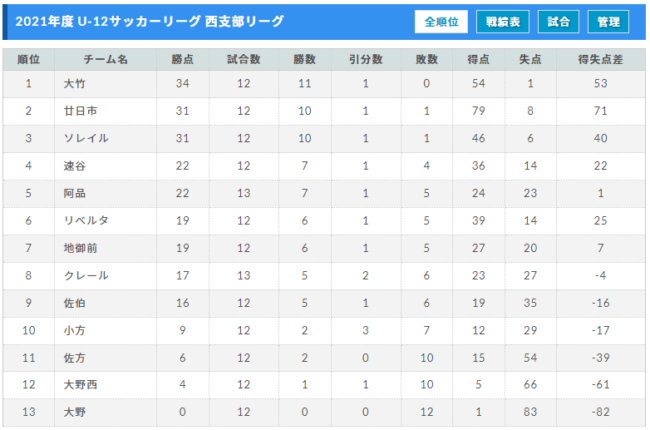Click the league title heading
This screenshot has width=650, height=430.
pos(150,22)
